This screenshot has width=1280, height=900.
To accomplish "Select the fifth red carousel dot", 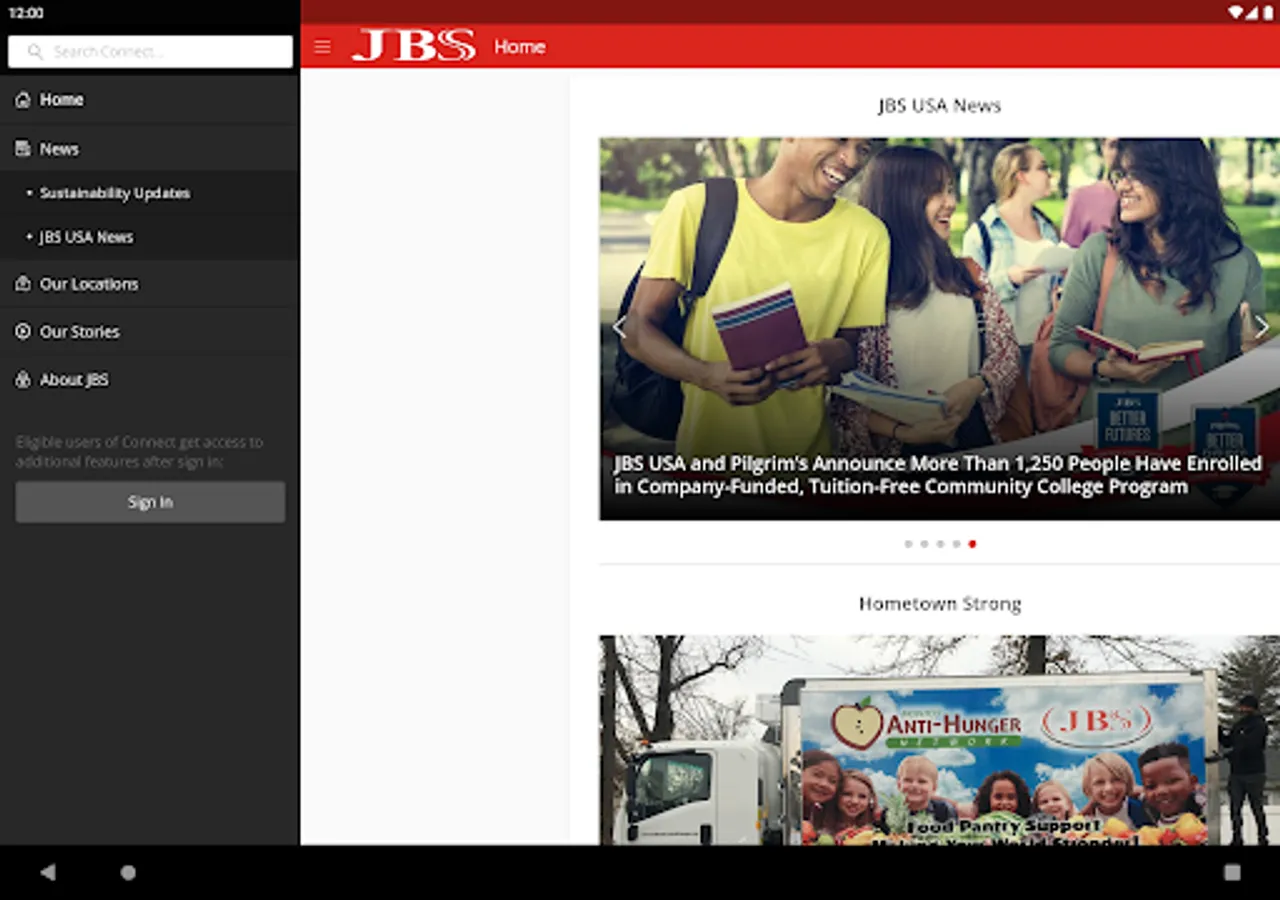I will (972, 544).
